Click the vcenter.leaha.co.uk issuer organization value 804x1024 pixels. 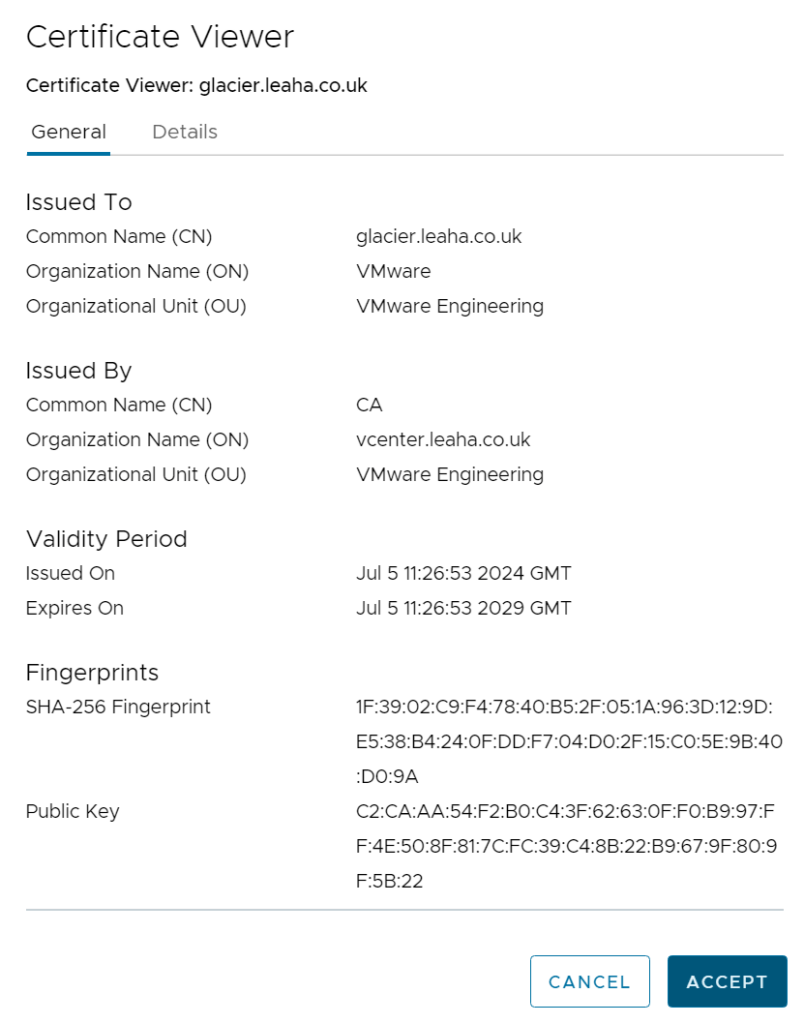(443, 440)
